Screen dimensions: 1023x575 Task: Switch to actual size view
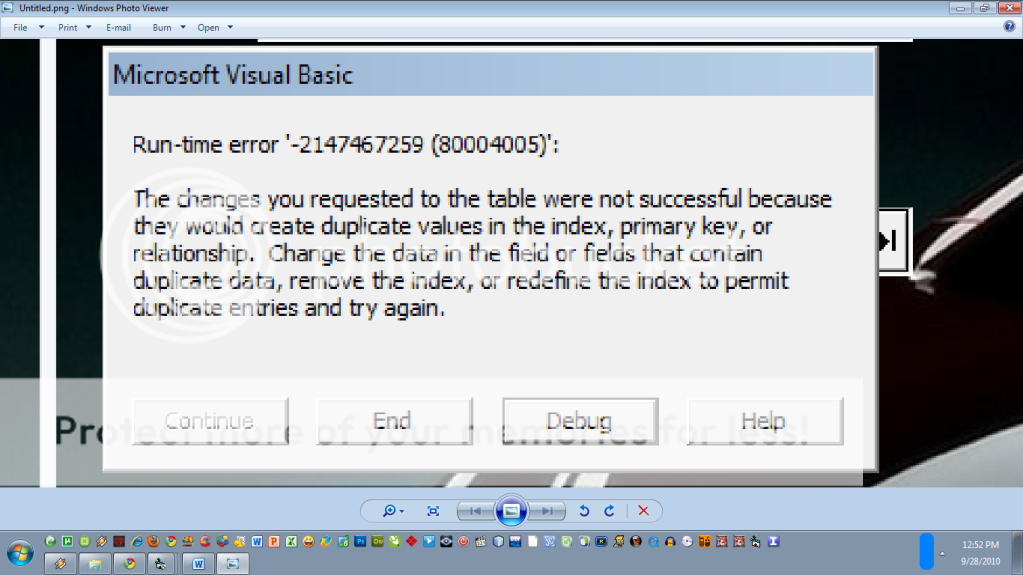[433, 511]
